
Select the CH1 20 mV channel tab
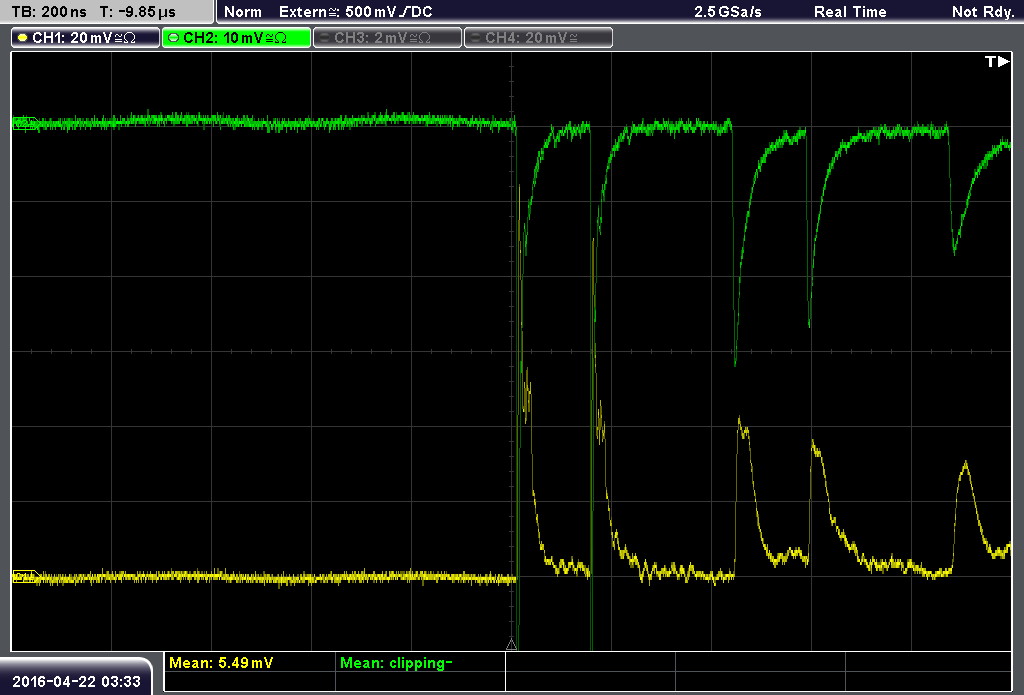[x=86, y=38]
